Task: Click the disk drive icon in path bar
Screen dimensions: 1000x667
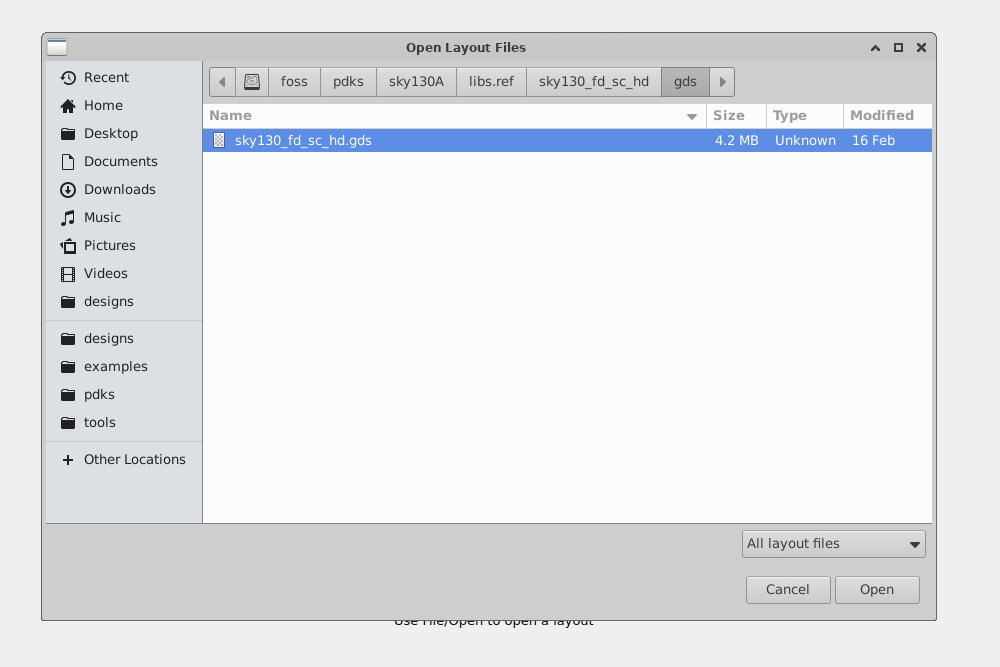Action: click(251, 81)
